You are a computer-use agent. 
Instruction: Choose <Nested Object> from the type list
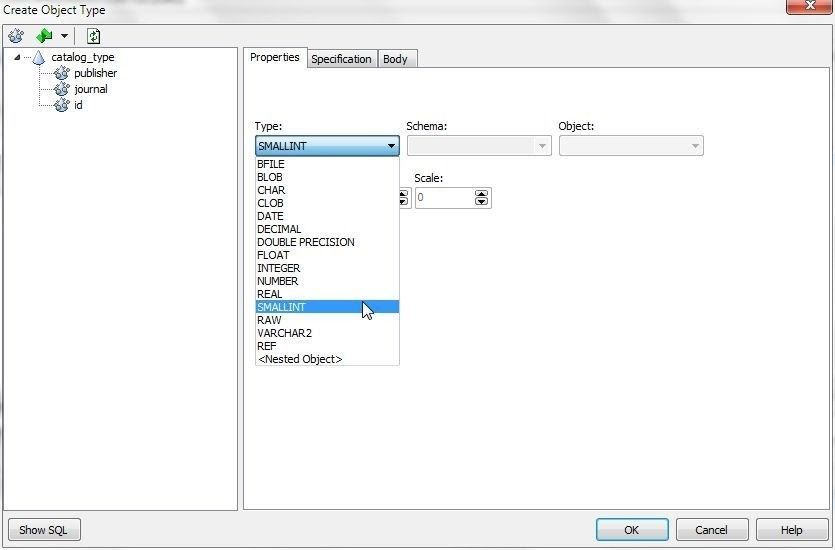pos(327,359)
